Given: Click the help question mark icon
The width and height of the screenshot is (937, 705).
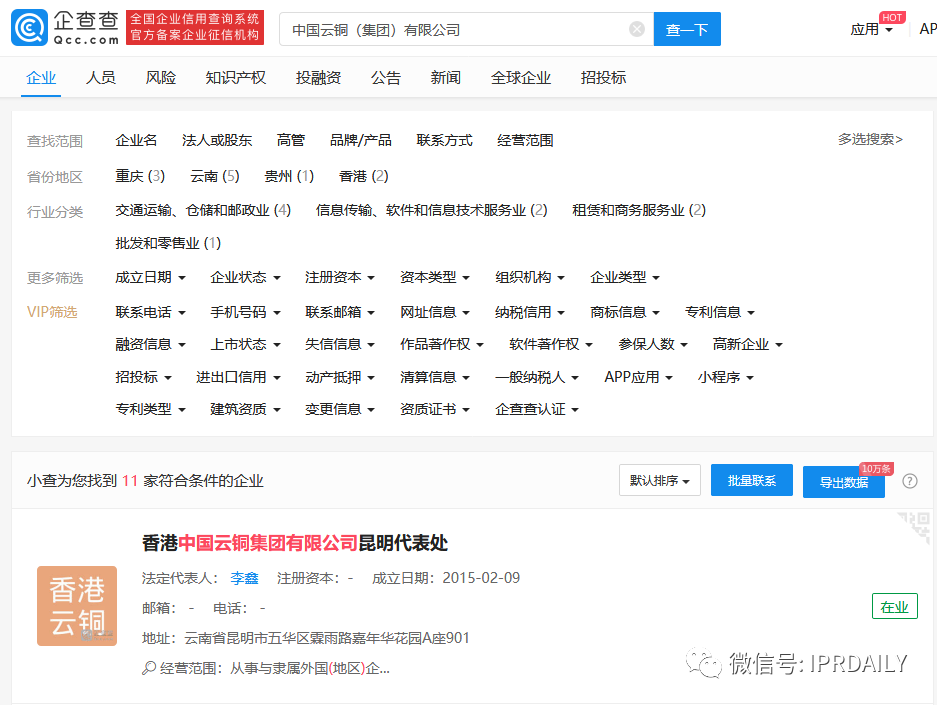Looking at the screenshot, I should tap(910, 481).
